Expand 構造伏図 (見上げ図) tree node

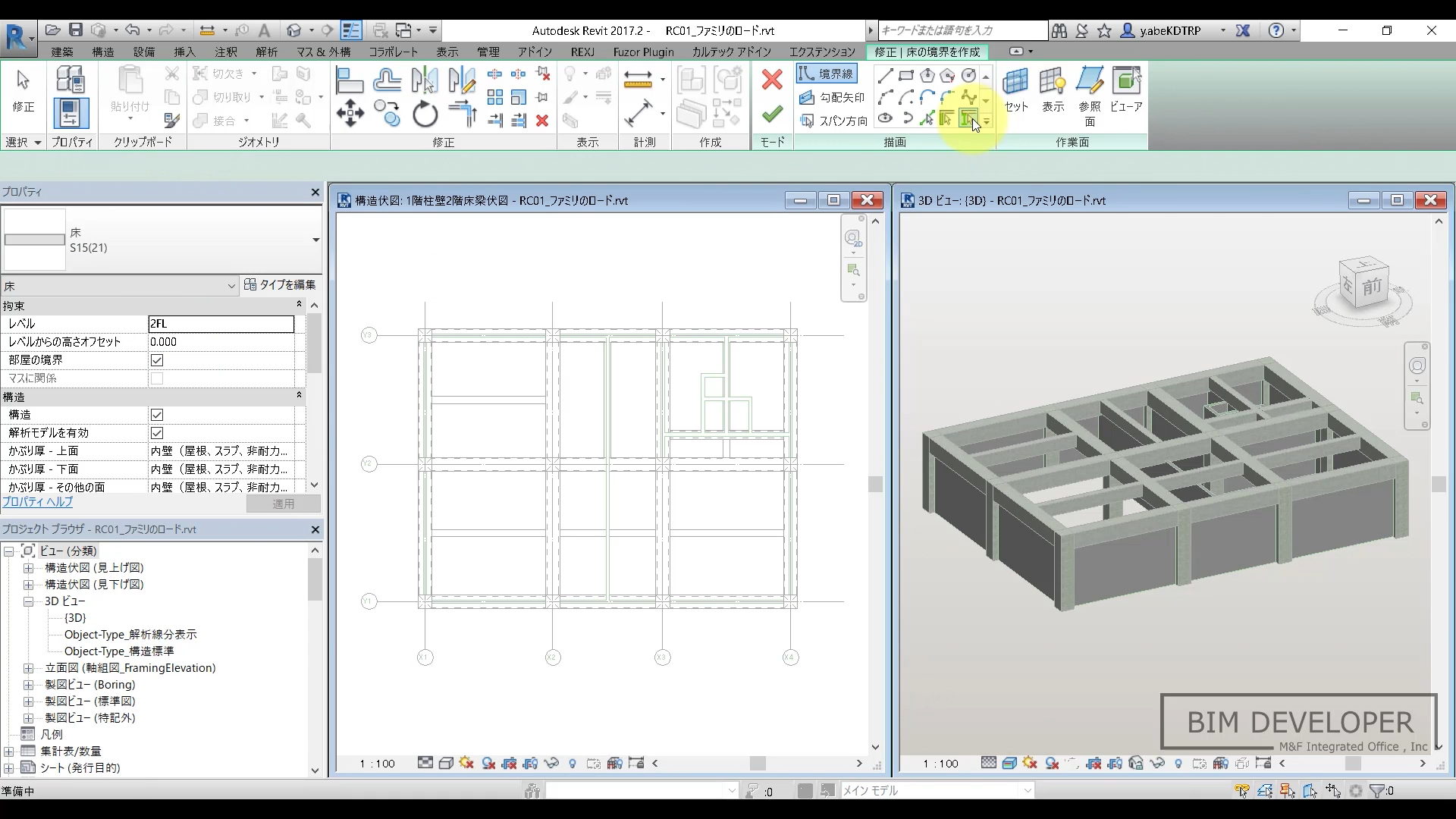tap(28, 568)
